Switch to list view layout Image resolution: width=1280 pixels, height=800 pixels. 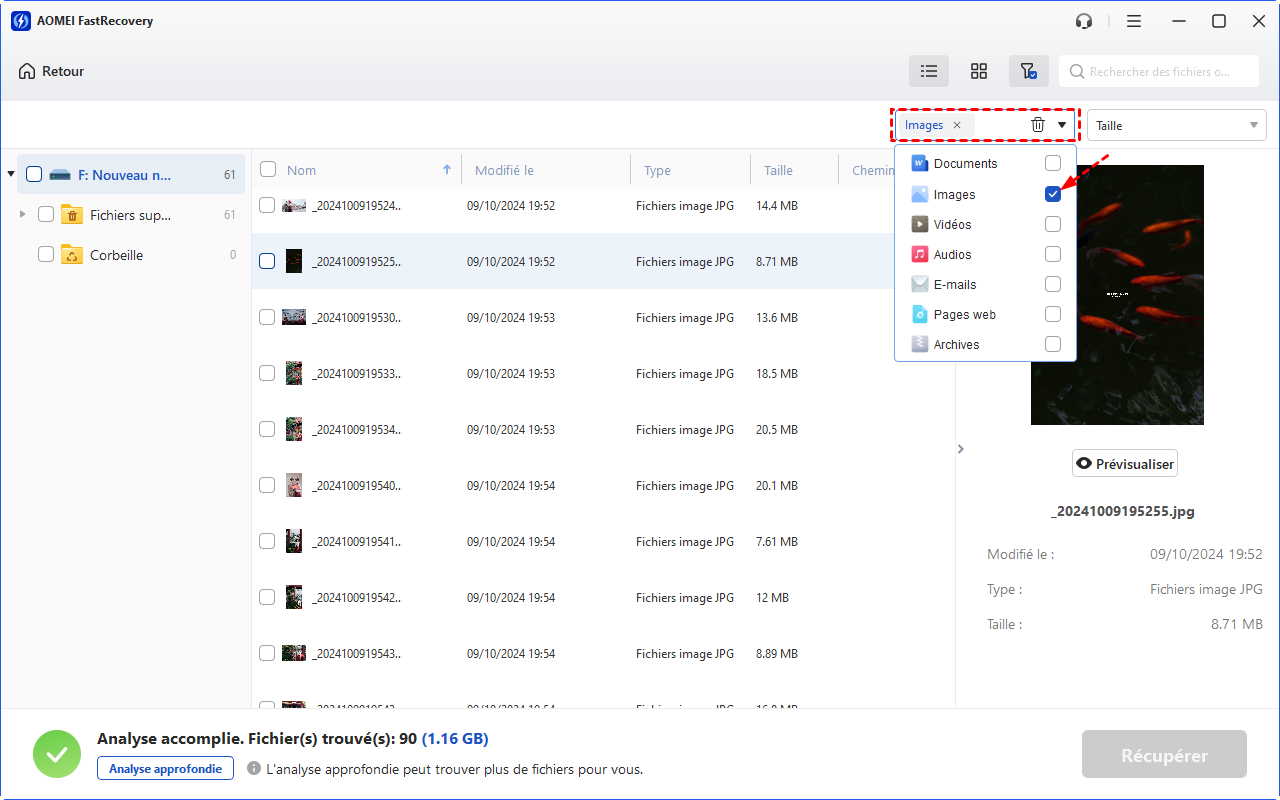(x=929, y=71)
